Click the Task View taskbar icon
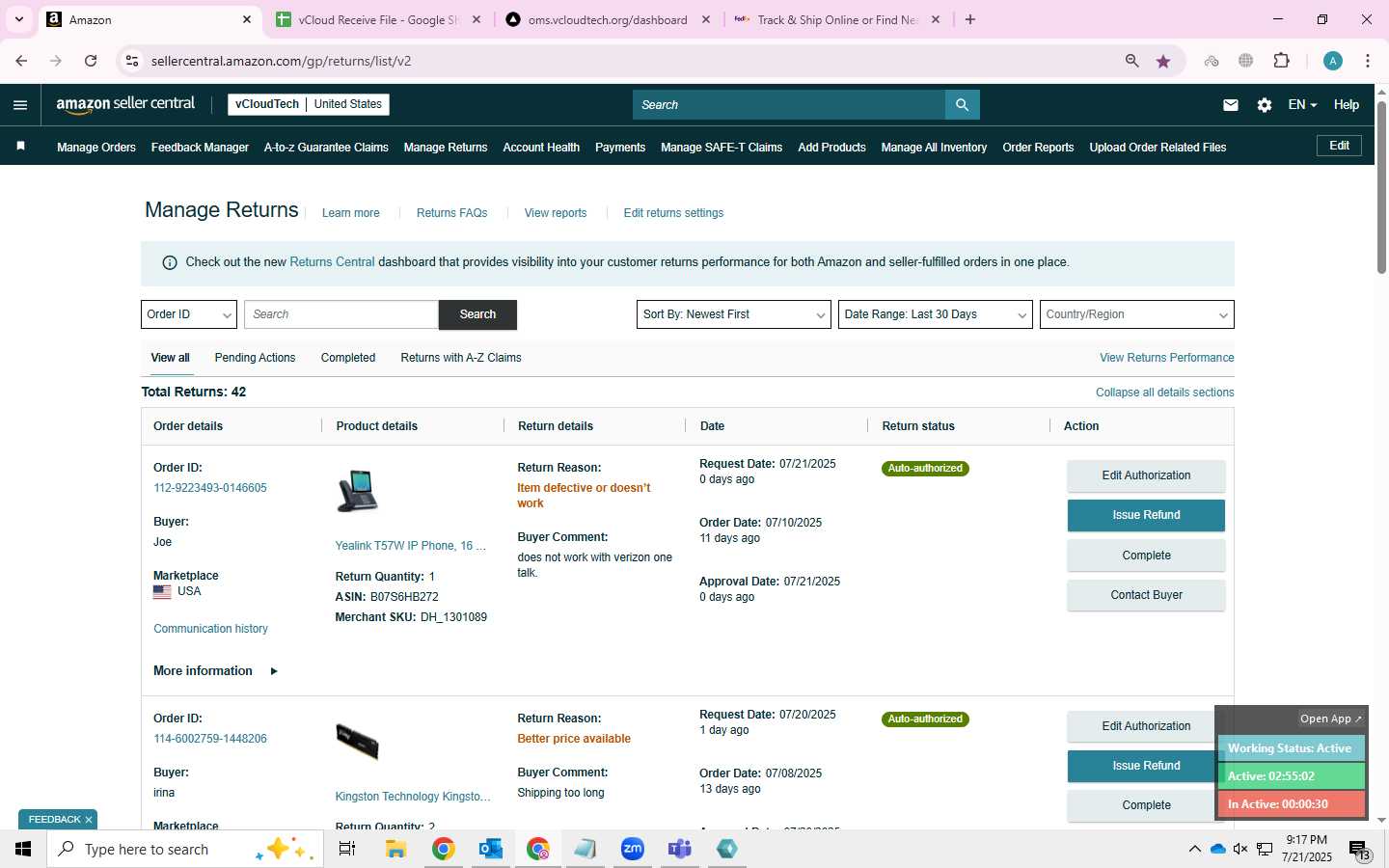The height and width of the screenshot is (868, 1389). pyautogui.click(x=347, y=849)
